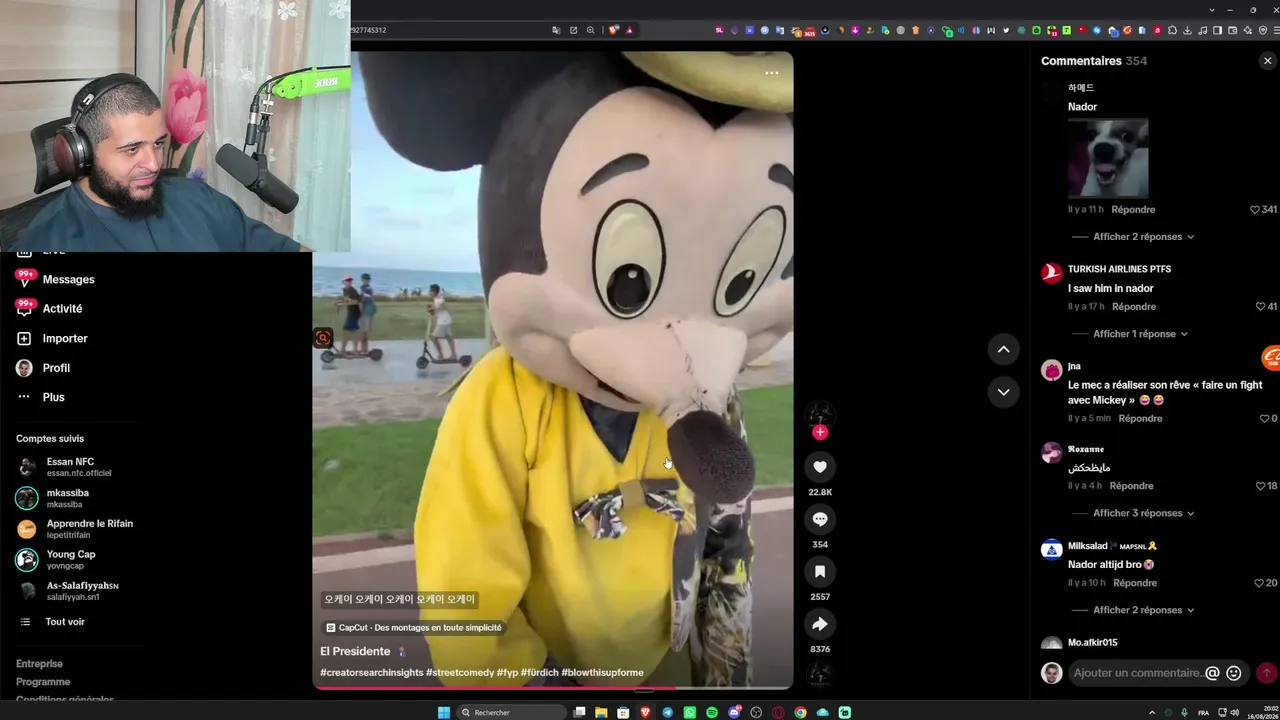Open WhatsApp from the taskbar

coord(690,712)
